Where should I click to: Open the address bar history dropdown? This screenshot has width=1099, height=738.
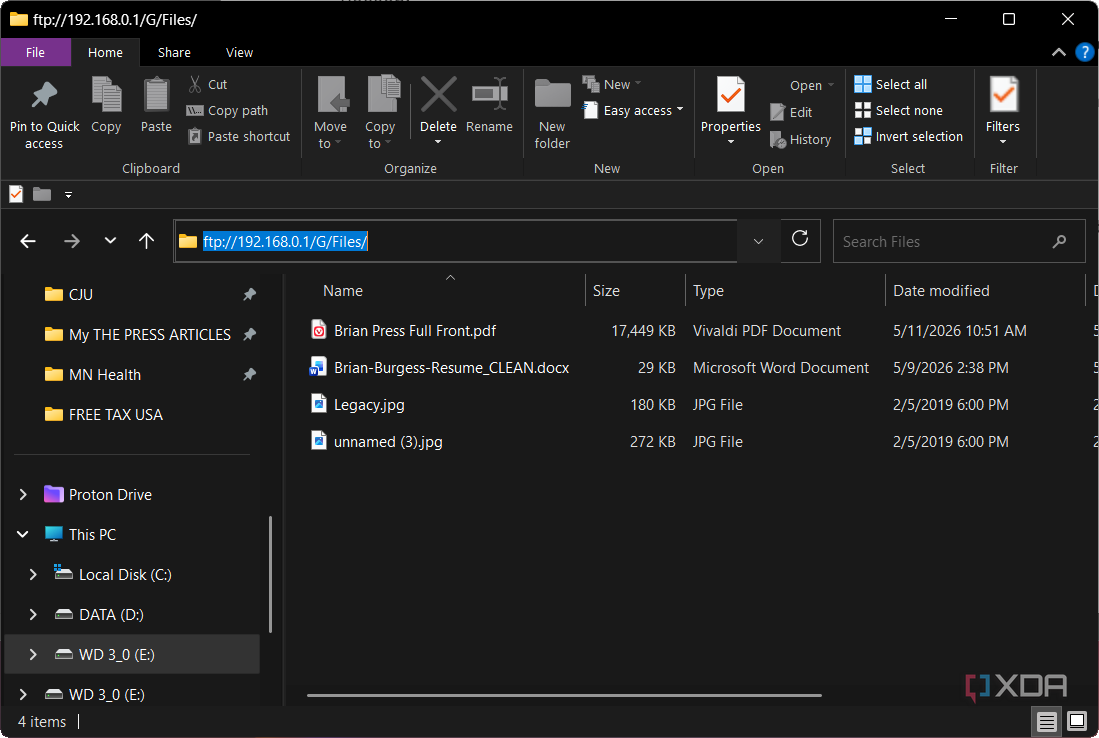[x=758, y=241]
